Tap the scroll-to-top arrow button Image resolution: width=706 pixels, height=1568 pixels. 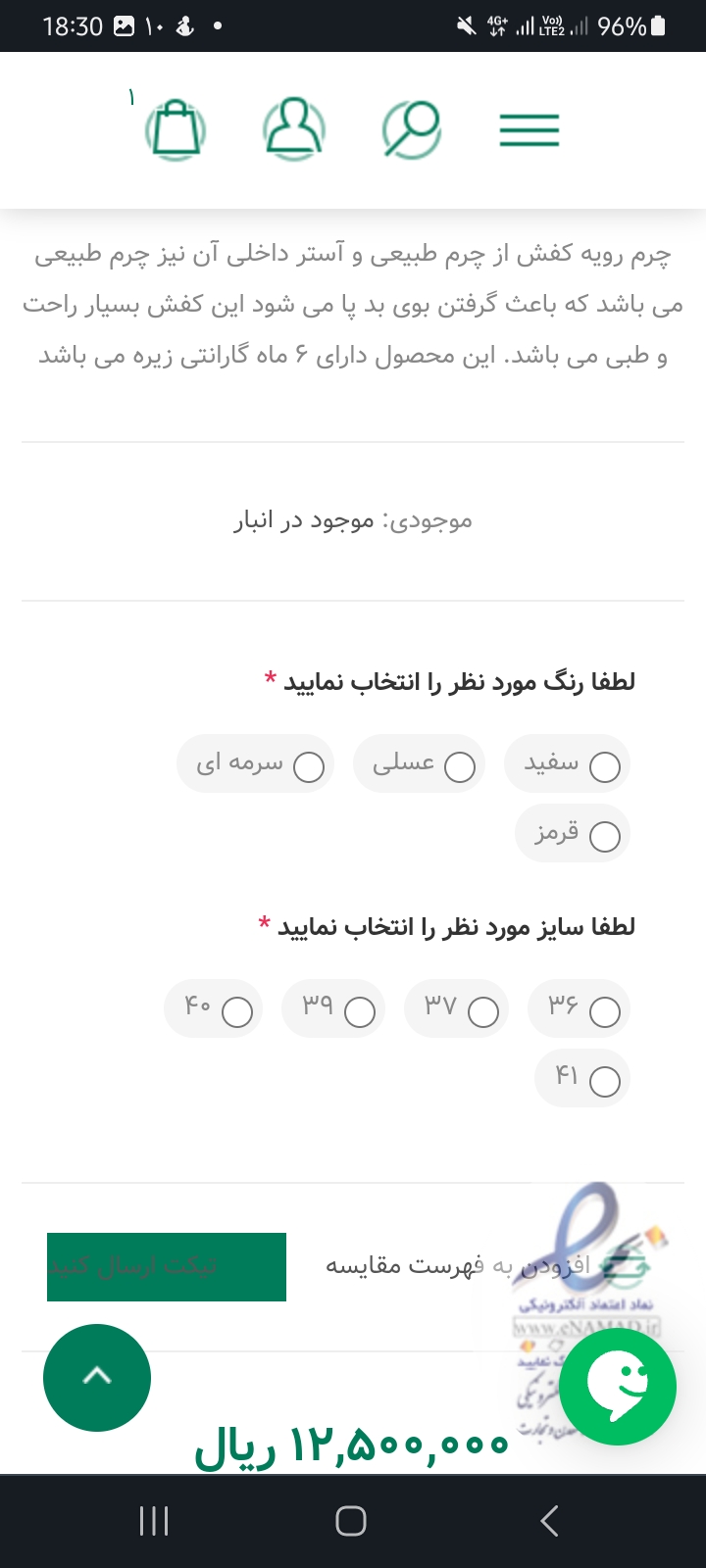coord(97,1377)
